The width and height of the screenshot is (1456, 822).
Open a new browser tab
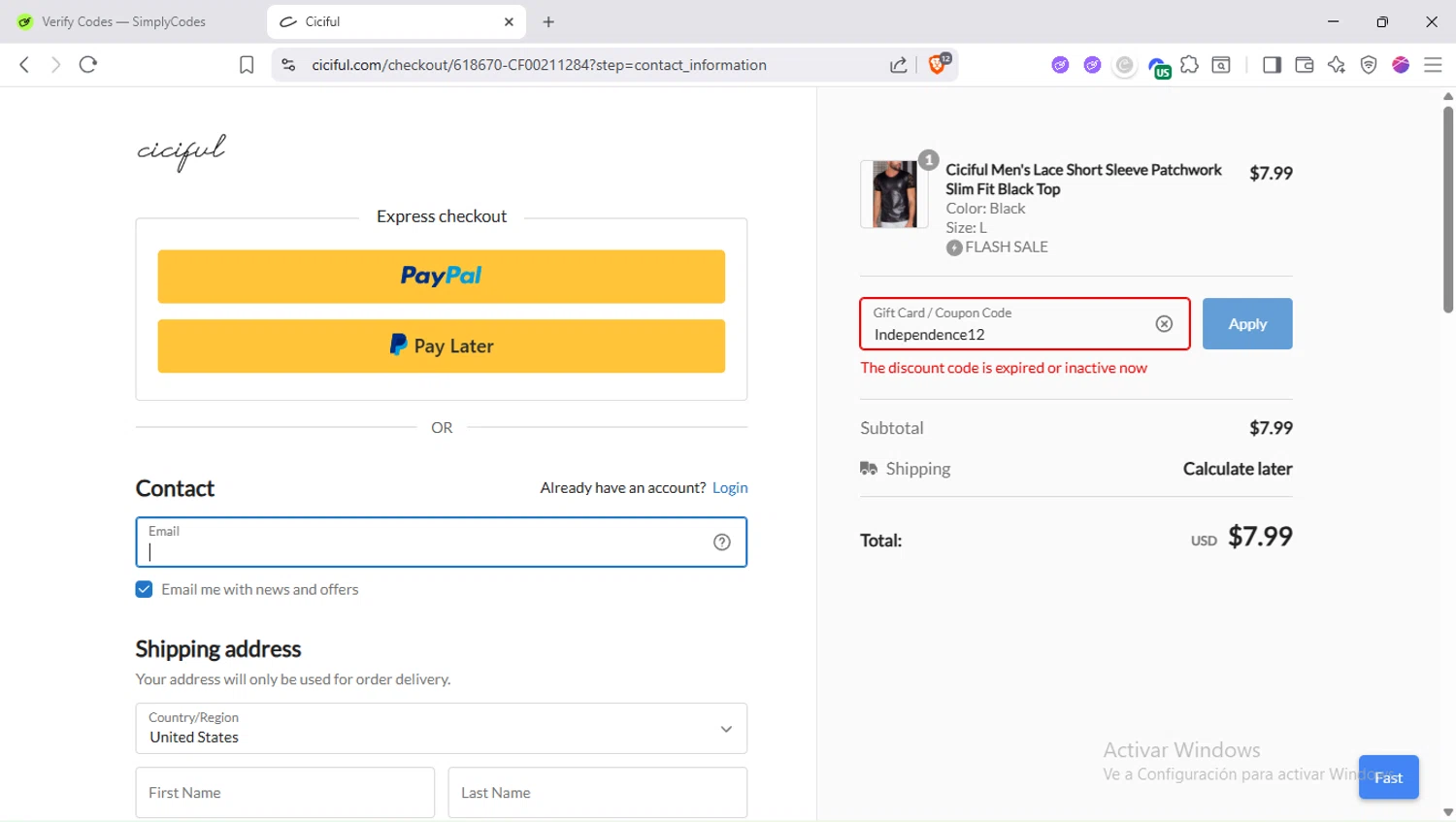coord(548,21)
